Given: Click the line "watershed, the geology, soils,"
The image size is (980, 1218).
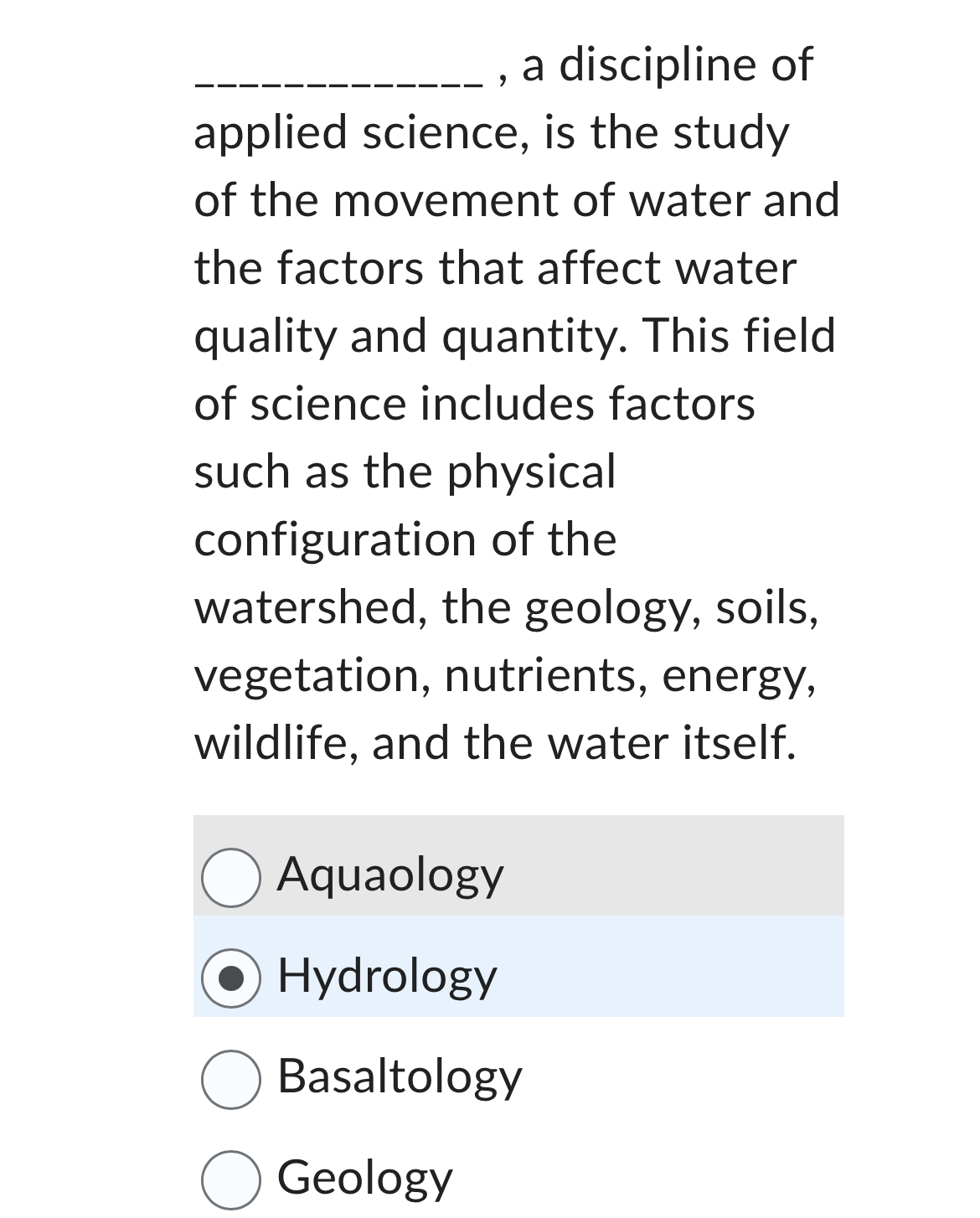Looking at the screenshot, I should tap(506, 607).
